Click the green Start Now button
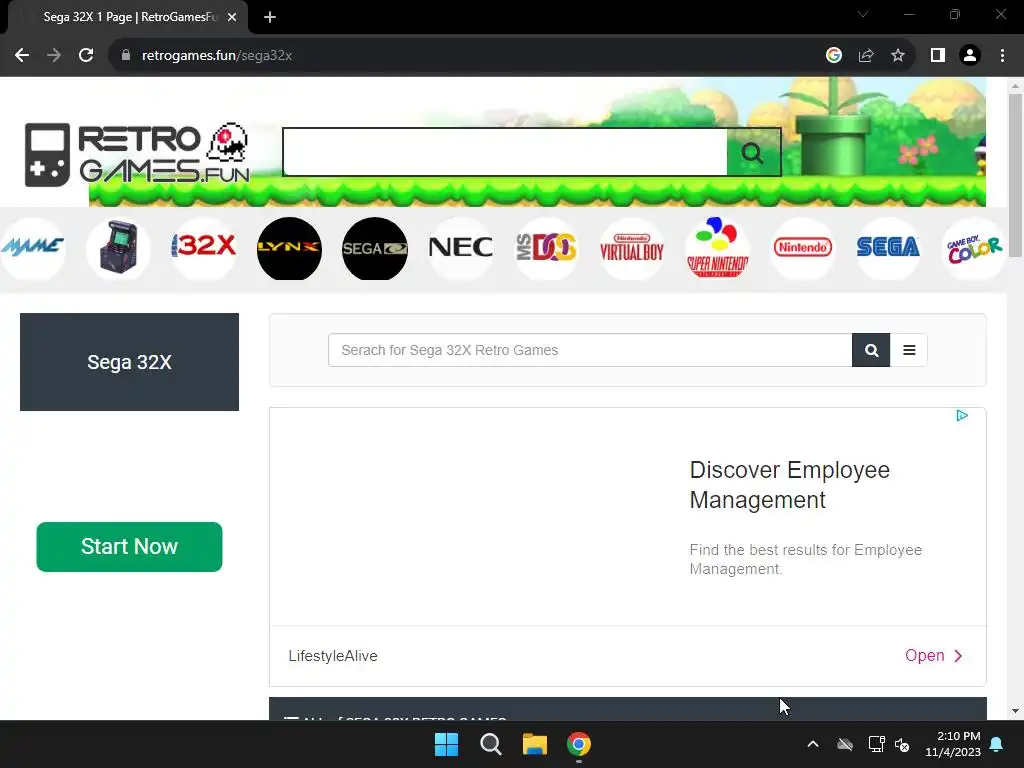Image resolution: width=1024 pixels, height=768 pixels. click(x=129, y=547)
